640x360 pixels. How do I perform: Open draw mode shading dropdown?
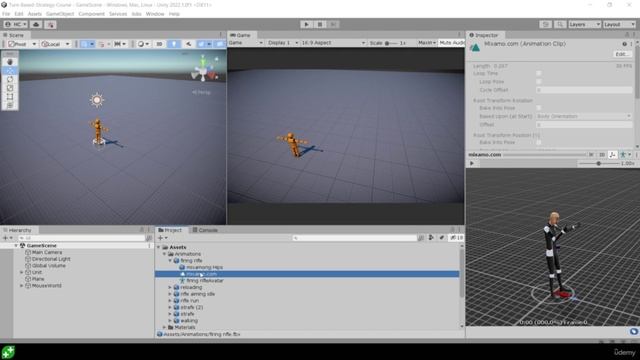coord(143,44)
